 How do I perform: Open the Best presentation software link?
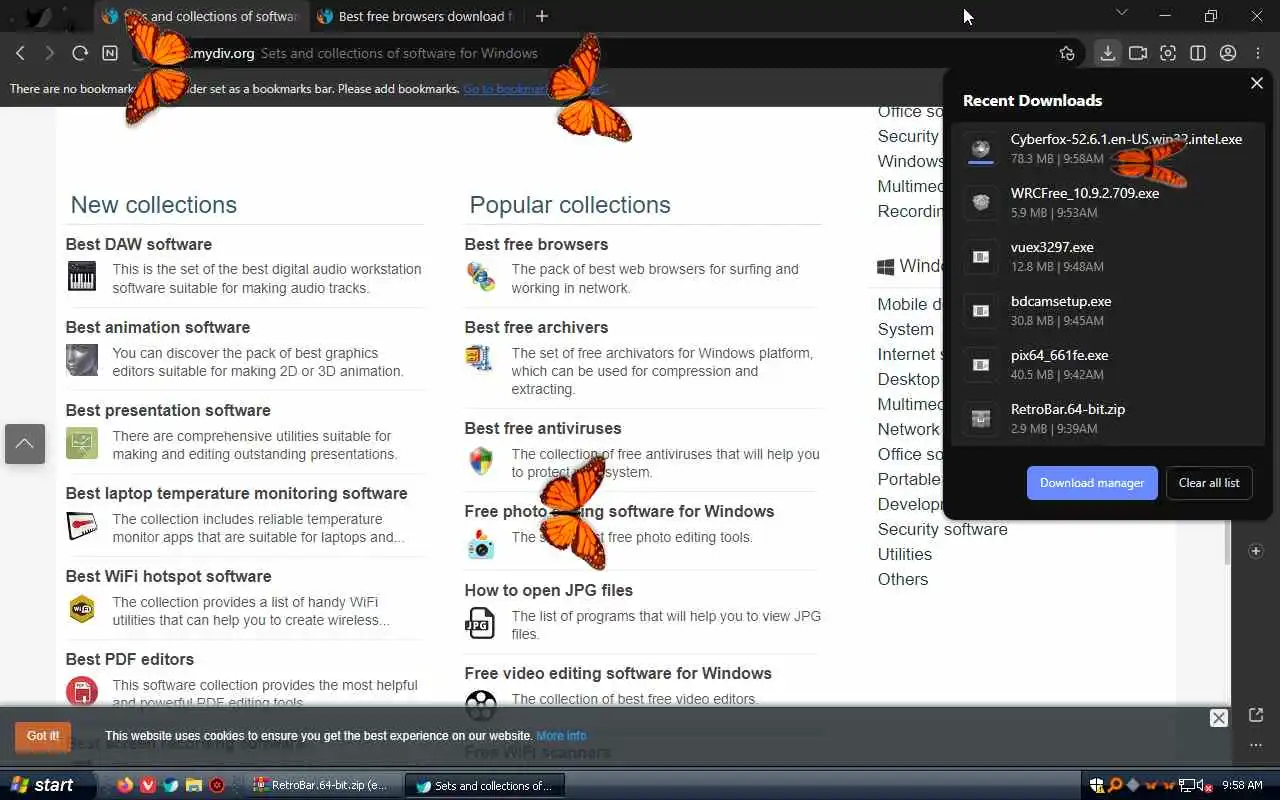168,410
